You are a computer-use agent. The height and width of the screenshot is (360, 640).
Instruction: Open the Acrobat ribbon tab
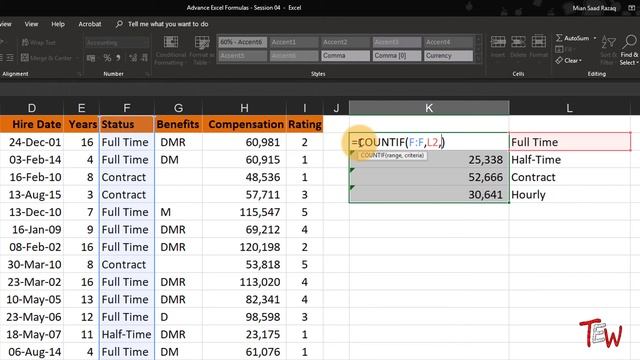pos(90,24)
